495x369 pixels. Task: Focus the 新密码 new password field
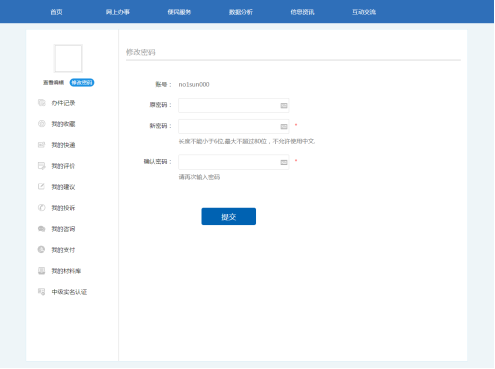click(x=234, y=126)
